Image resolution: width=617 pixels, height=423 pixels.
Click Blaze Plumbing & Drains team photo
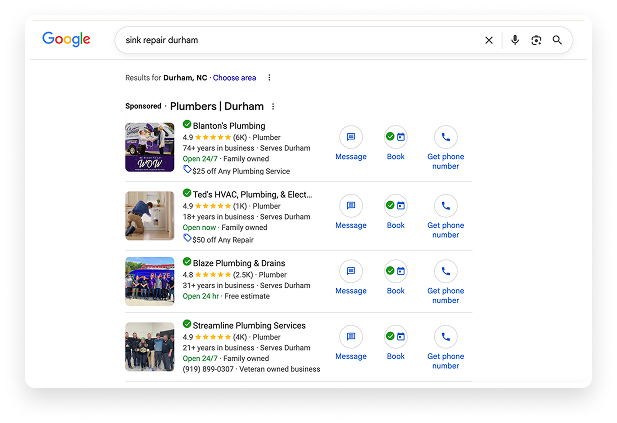tap(150, 281)
